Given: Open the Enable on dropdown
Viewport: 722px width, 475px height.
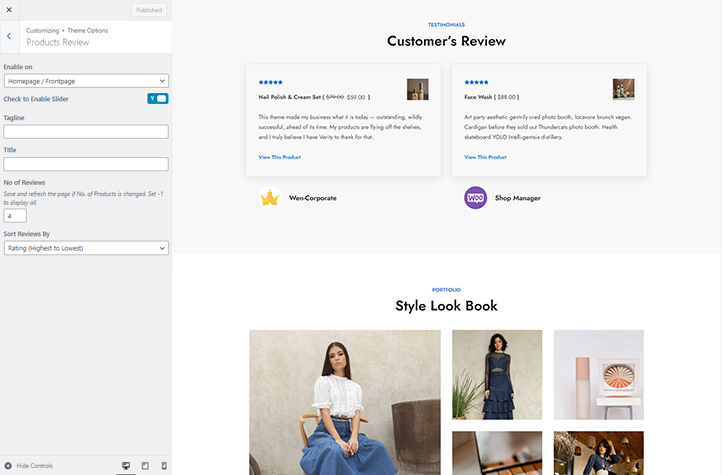Looking at the screenshot, I should pos(86,81).
